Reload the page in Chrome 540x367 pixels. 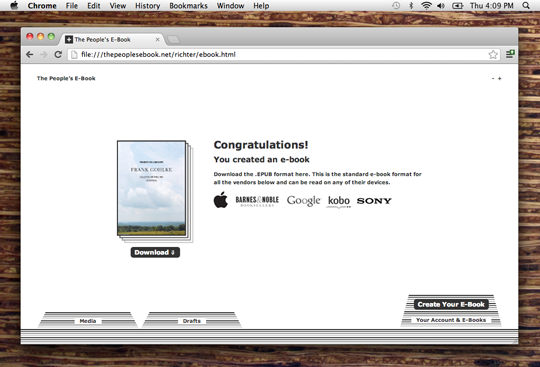(58, 54)
